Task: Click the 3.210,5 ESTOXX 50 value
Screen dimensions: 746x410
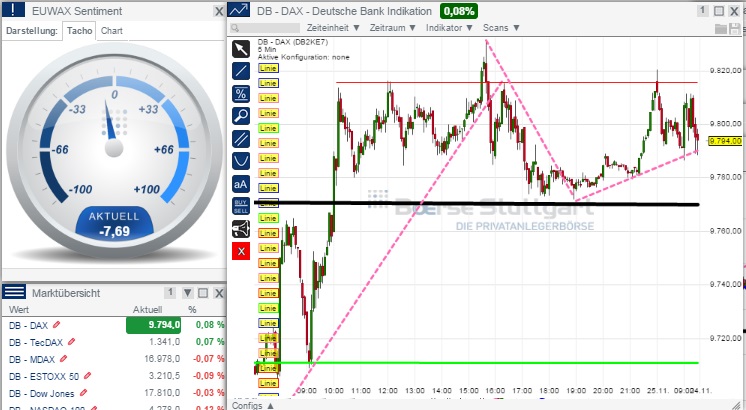Action: (164, 376)
